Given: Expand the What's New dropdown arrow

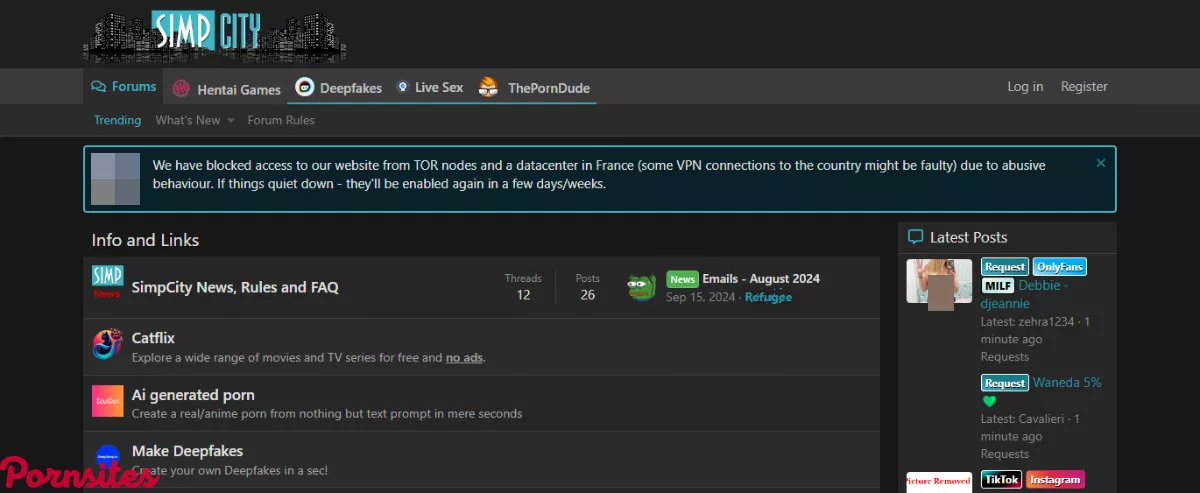Looking at the screenshot, I should coord(231,121).
